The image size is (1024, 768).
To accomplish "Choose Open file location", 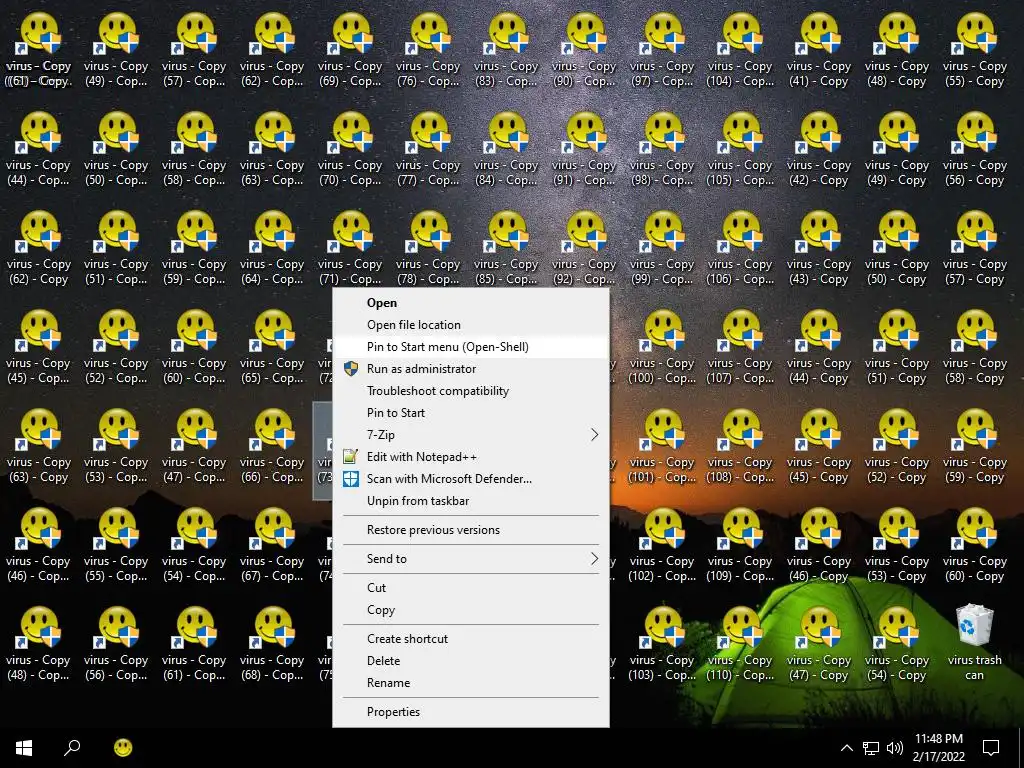I will click(471, 325).
